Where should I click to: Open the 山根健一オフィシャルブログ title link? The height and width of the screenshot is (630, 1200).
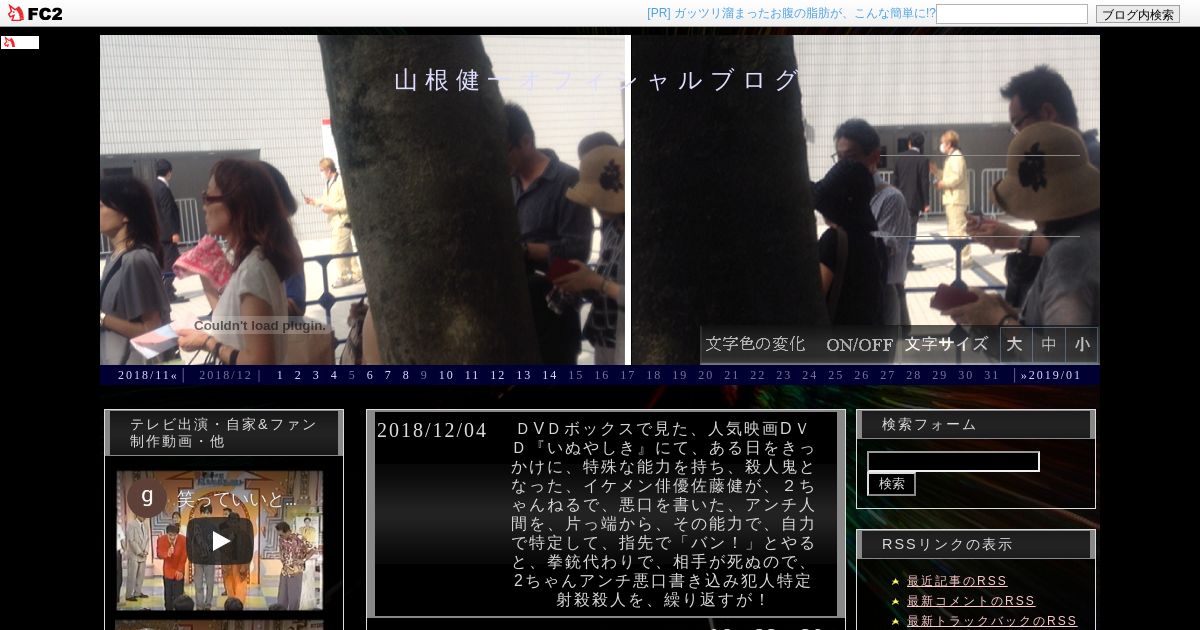click(598, 80)
